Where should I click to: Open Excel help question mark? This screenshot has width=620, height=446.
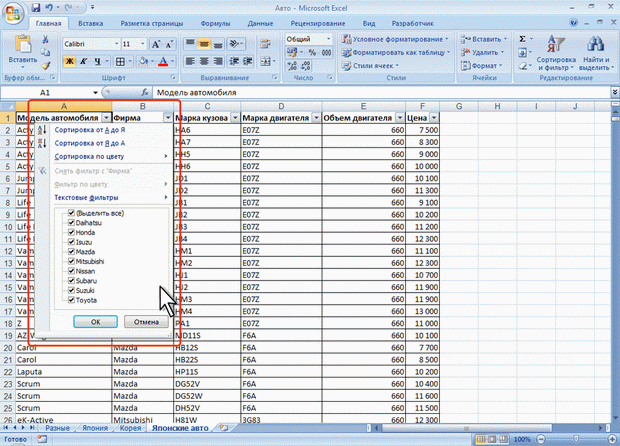[574, 23]
